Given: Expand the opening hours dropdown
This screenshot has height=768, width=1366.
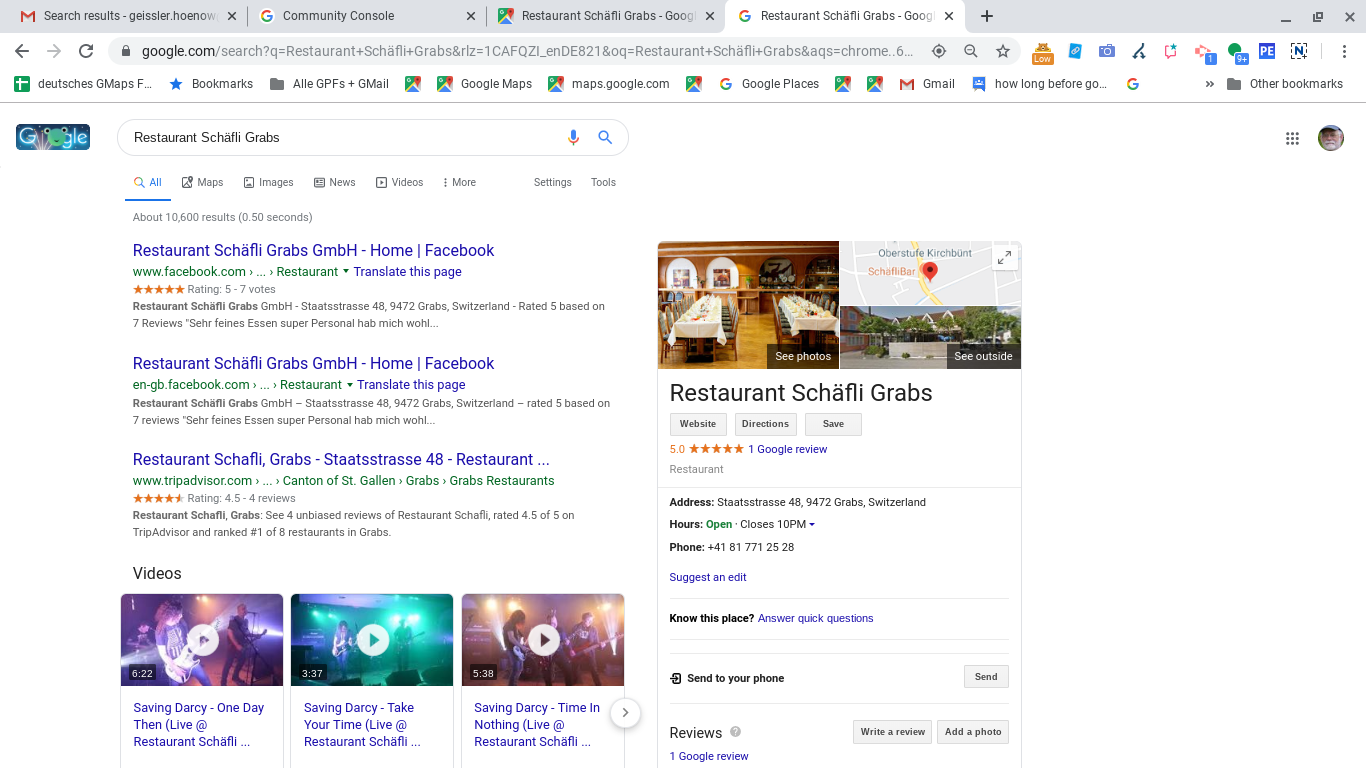Looking at the screenshot, I should [812, 525].
